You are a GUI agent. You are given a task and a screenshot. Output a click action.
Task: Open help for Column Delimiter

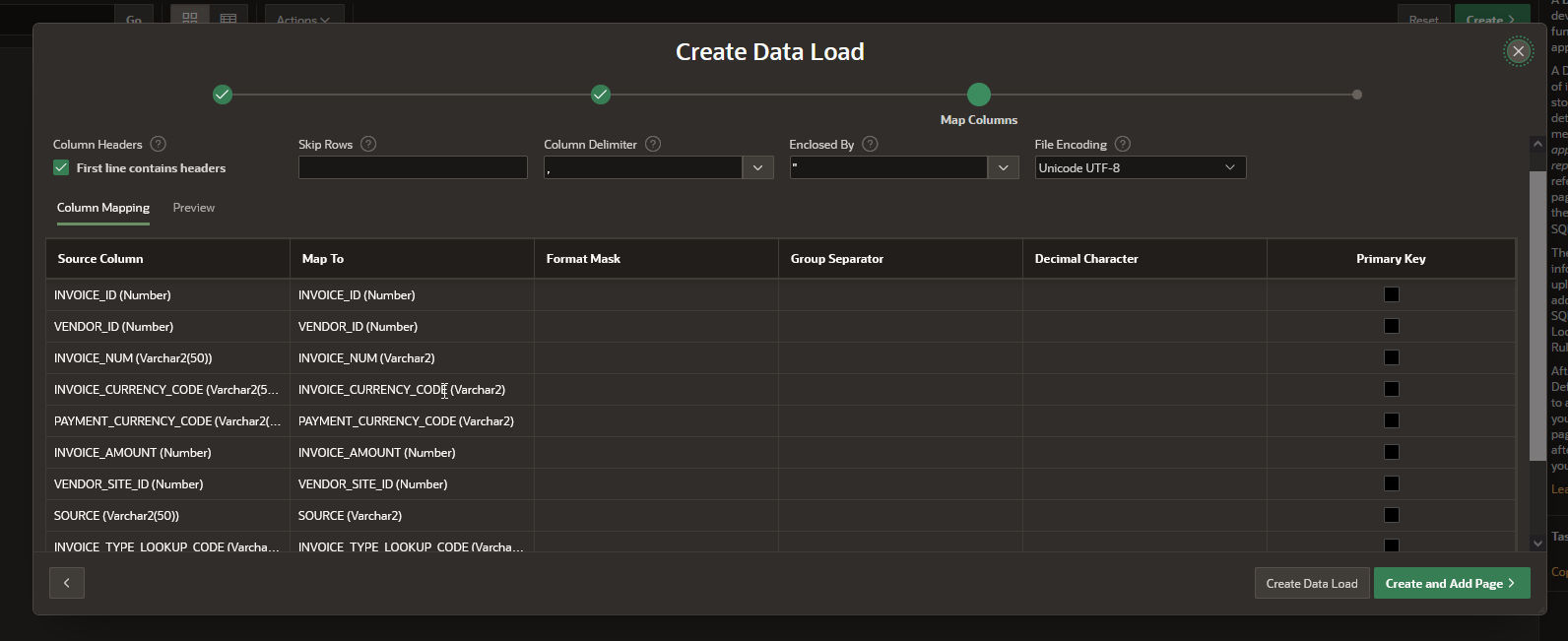coord(653,144)
